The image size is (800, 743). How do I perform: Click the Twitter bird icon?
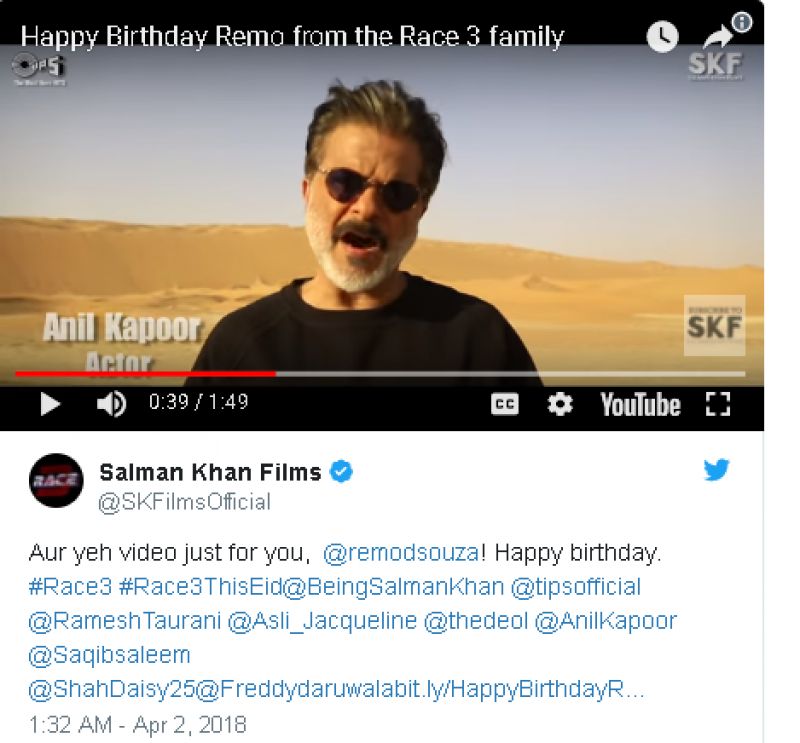tap(717, 469)
